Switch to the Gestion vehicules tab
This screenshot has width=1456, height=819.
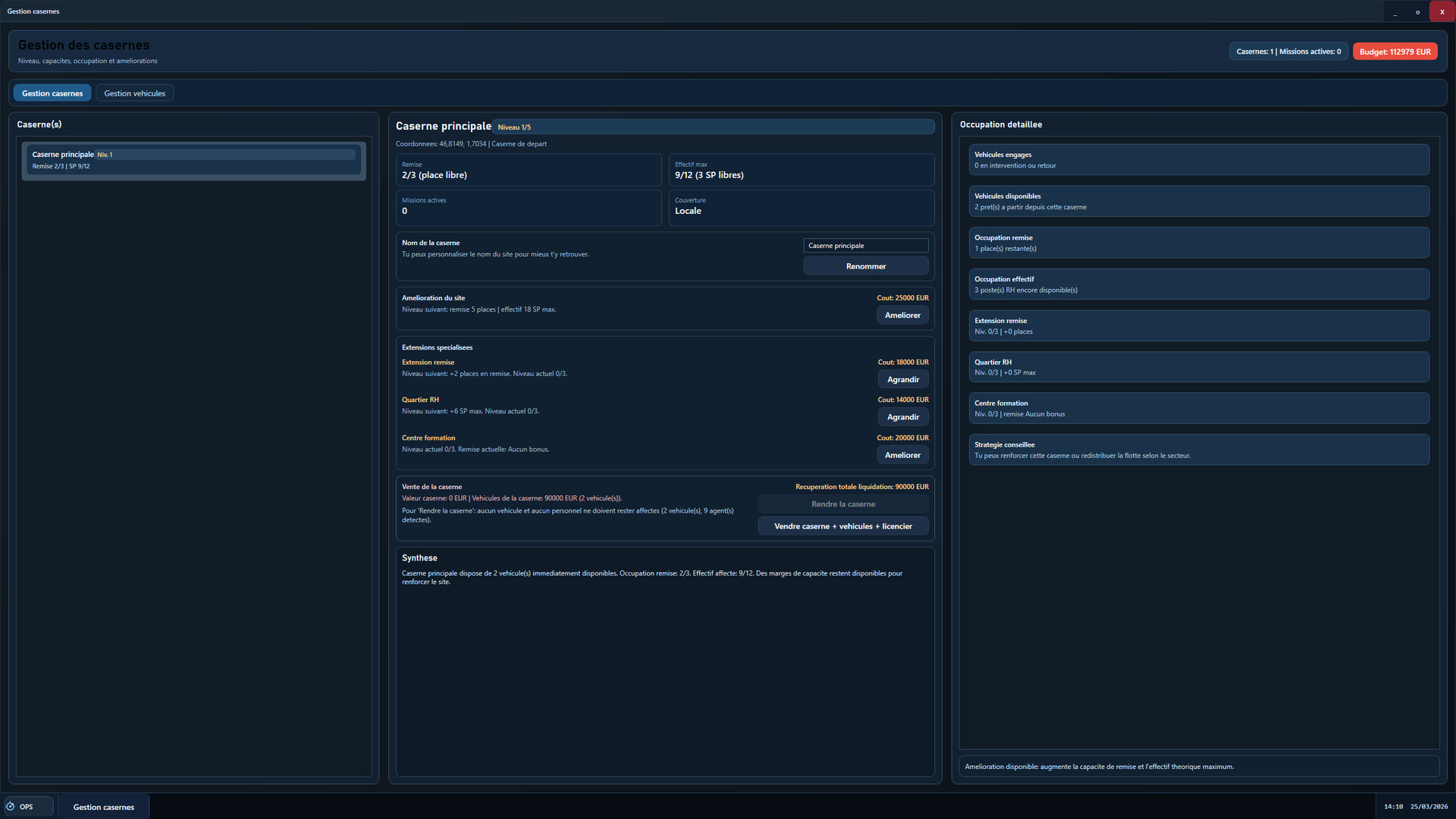[x=134, y=93]
